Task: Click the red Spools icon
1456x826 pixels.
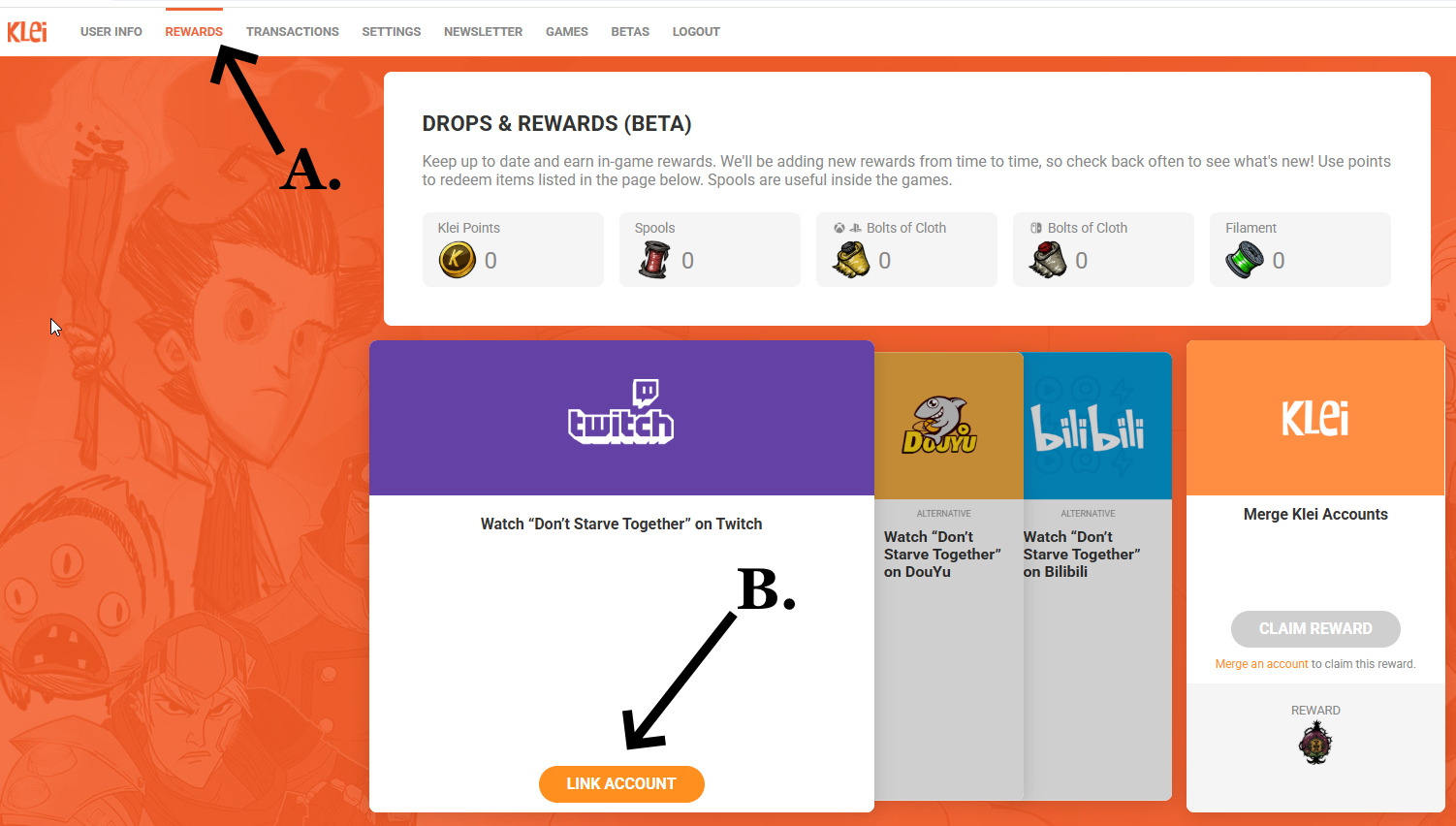Action: pyautogui.click(x=654, y=260)
